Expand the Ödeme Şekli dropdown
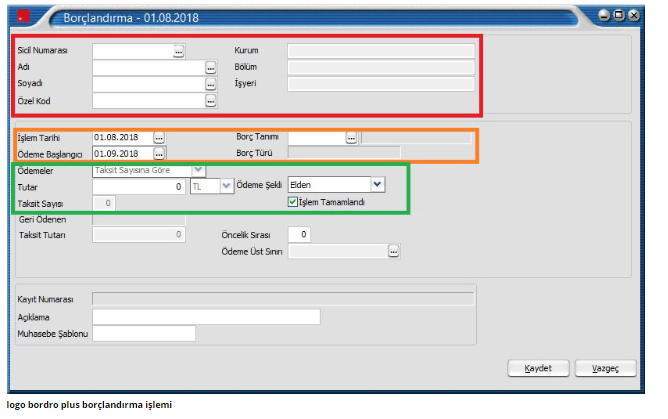The width and height of the screenshot is (668, 419). tap(377, 185)
